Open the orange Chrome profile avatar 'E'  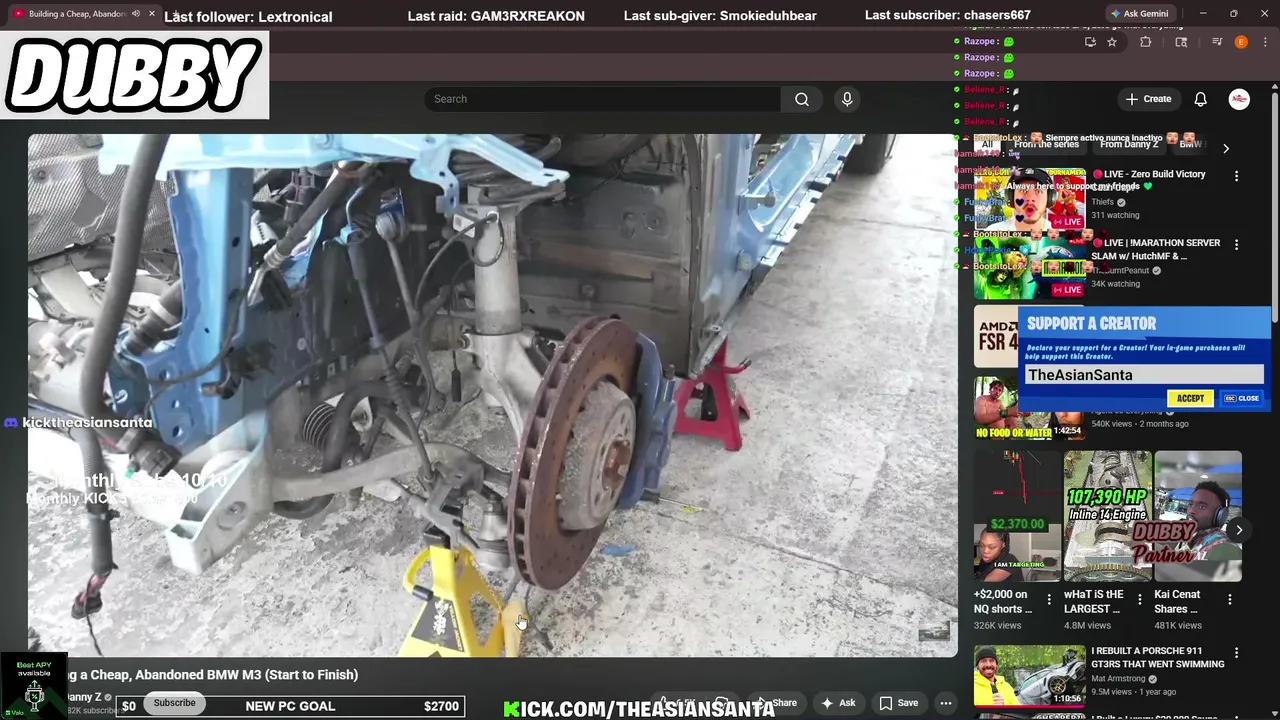(1241, 42)
